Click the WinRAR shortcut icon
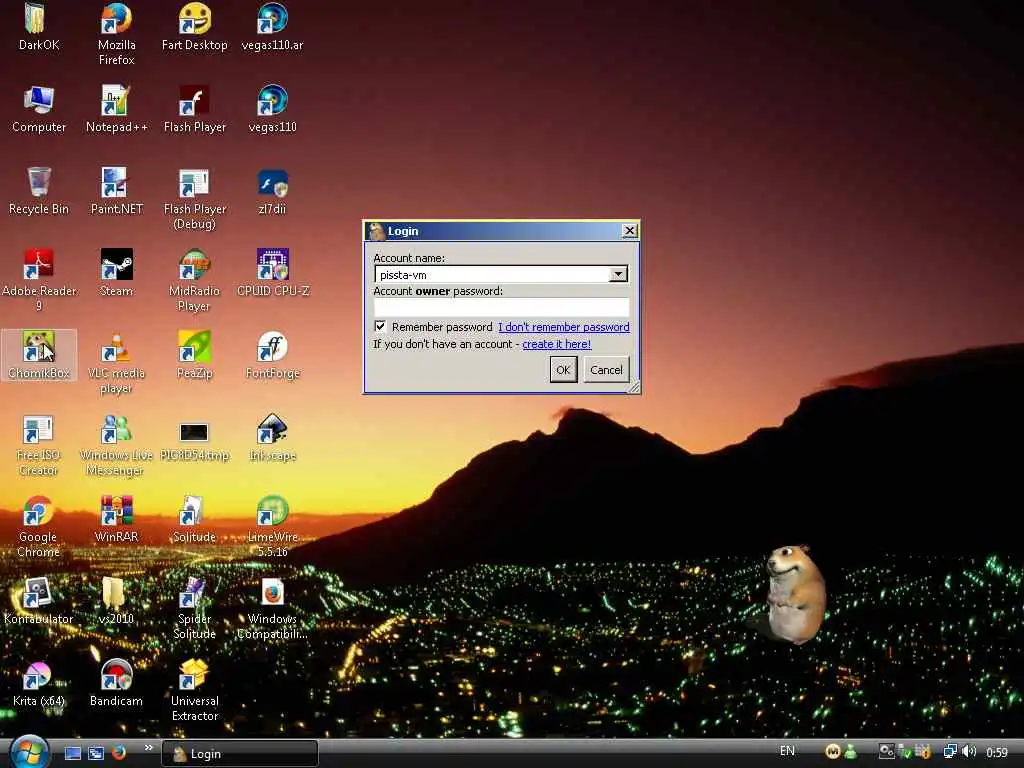This screenshot has height=768, width=1024. pos(116,511)
